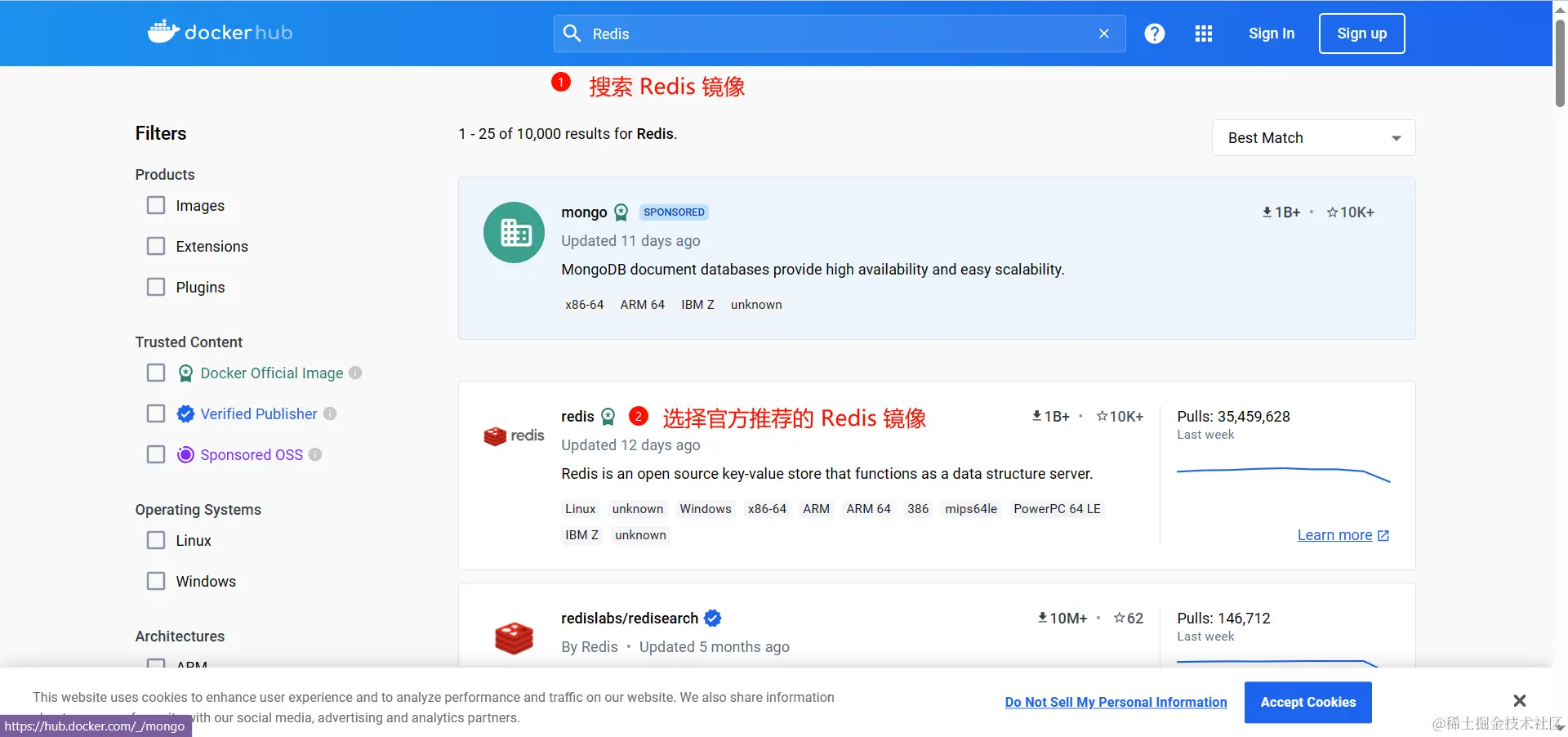Click Do Not Sell My Personal Information
Screen dimensions: 1568x737
click(x=1116, y=703)
